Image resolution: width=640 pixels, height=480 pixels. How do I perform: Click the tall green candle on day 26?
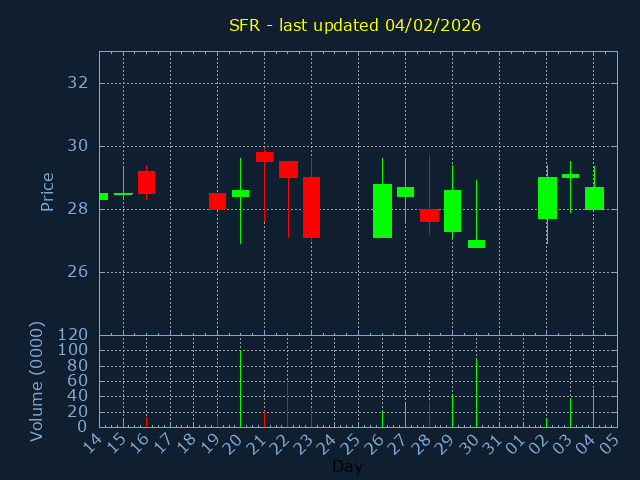[x=382, y=210]
